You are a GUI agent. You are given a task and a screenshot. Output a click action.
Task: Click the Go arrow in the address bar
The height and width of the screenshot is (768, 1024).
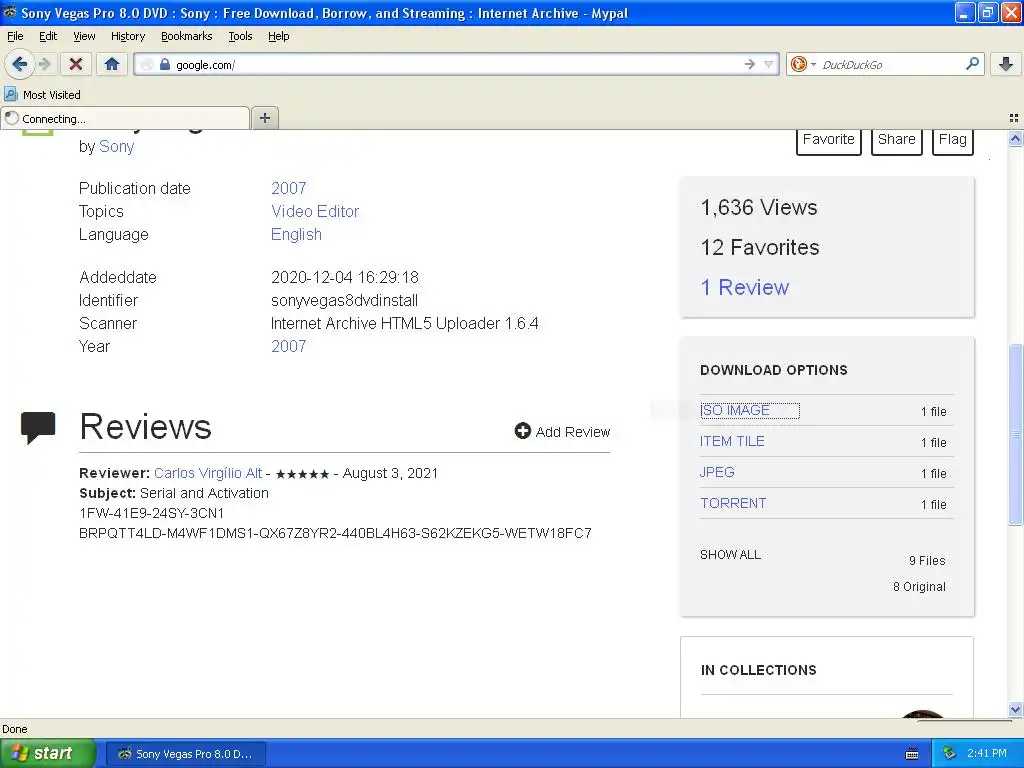click(x=750, y=64)
